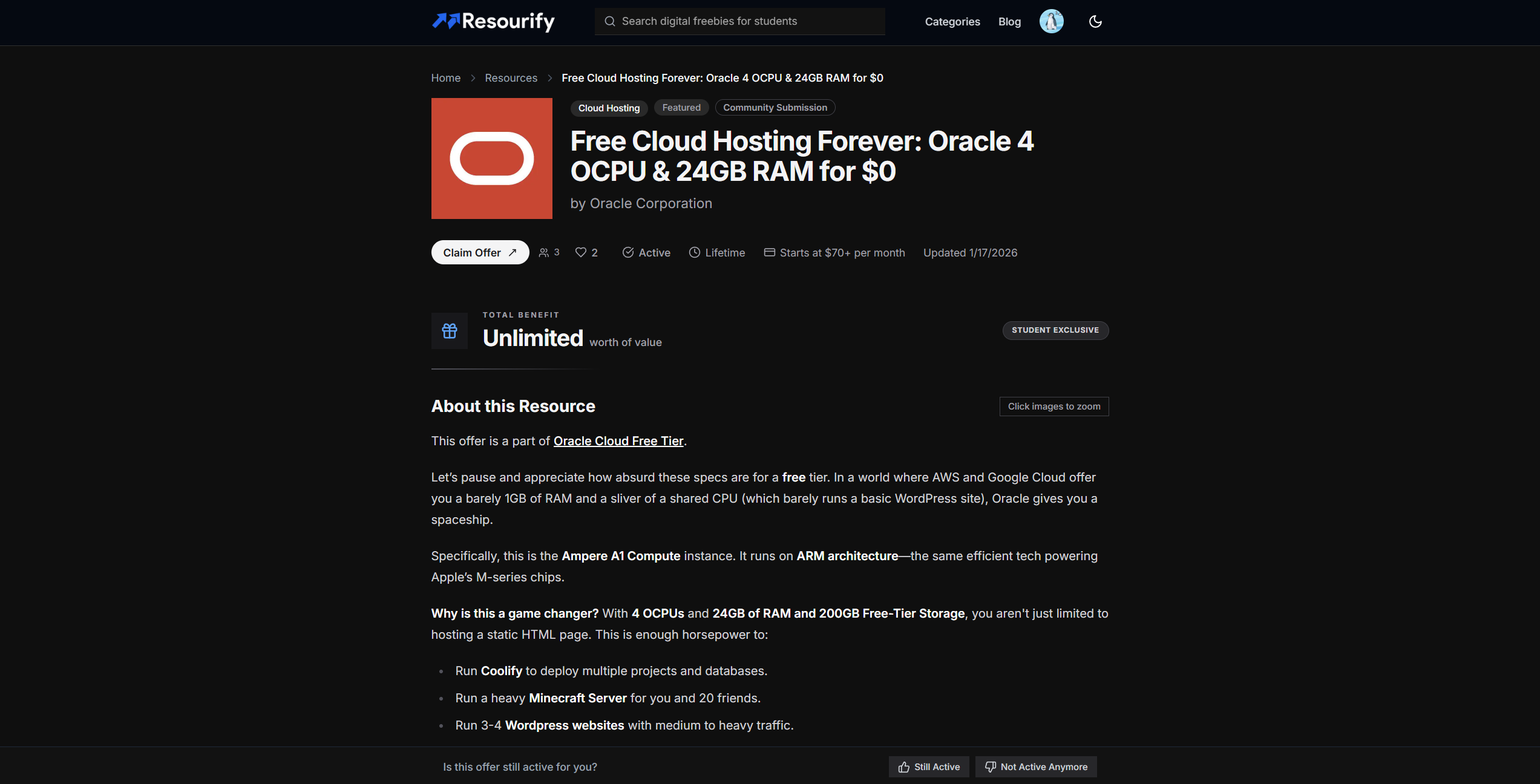This screenshot has height=784, width=1540.
Task: Navigate to Home breadcrumb
Action: point(445,78)
